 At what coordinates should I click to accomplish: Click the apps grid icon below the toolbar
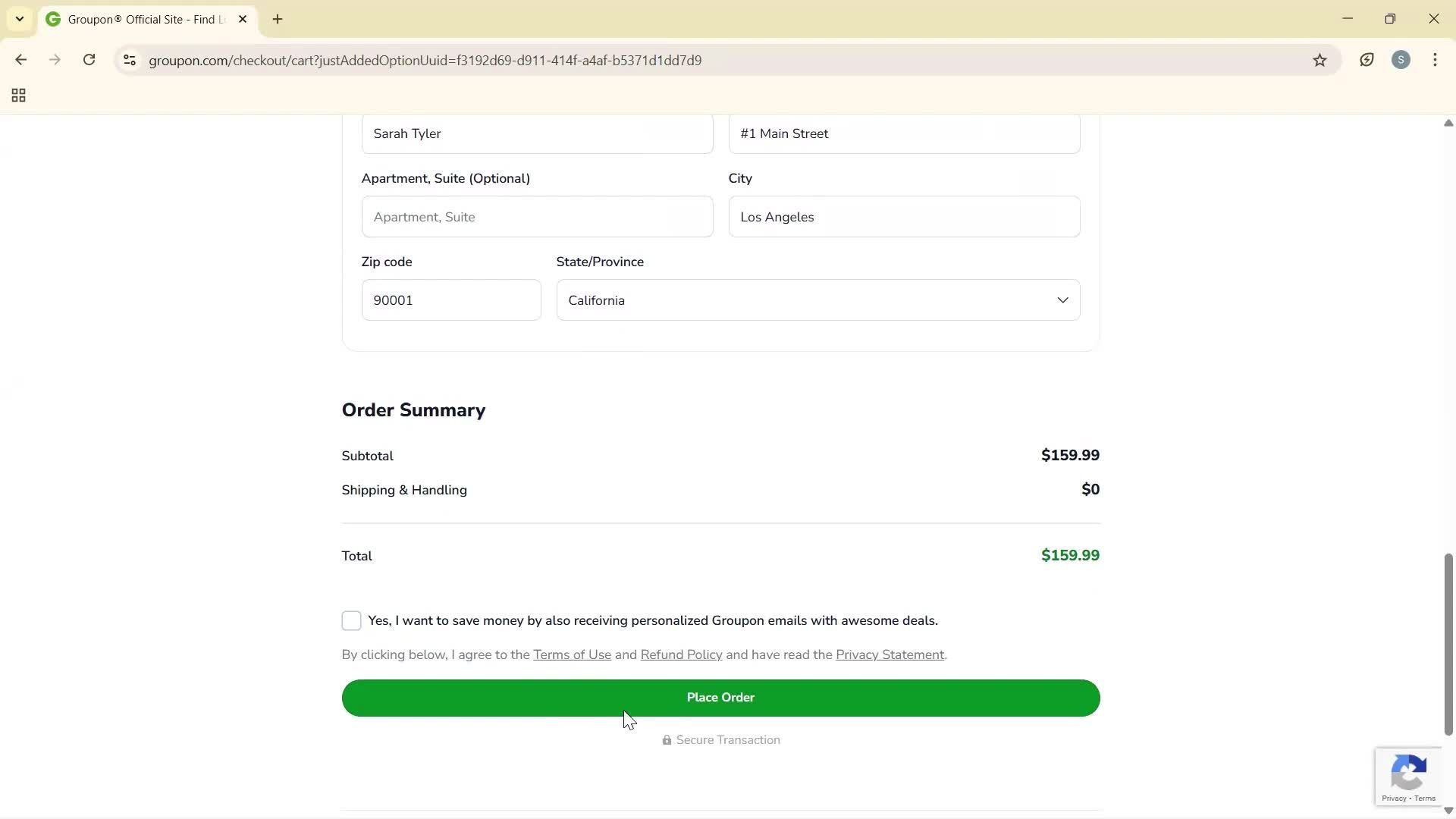(17, 95)
